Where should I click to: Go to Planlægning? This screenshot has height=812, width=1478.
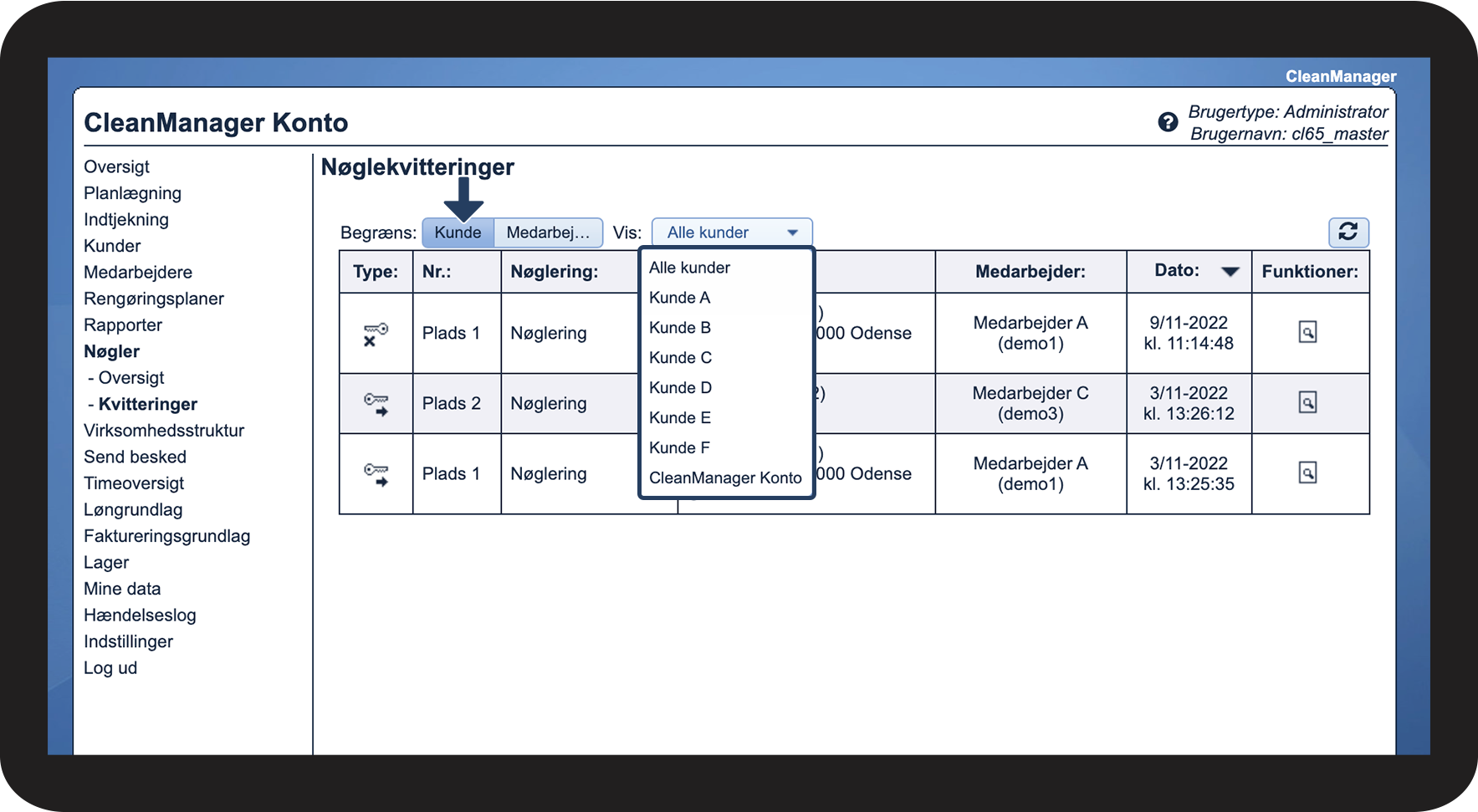tap(132, 193)
